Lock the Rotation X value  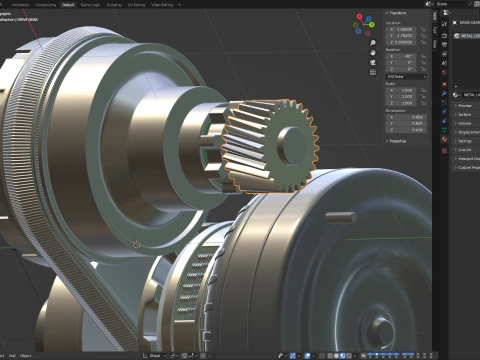click(x=423, y=56)
